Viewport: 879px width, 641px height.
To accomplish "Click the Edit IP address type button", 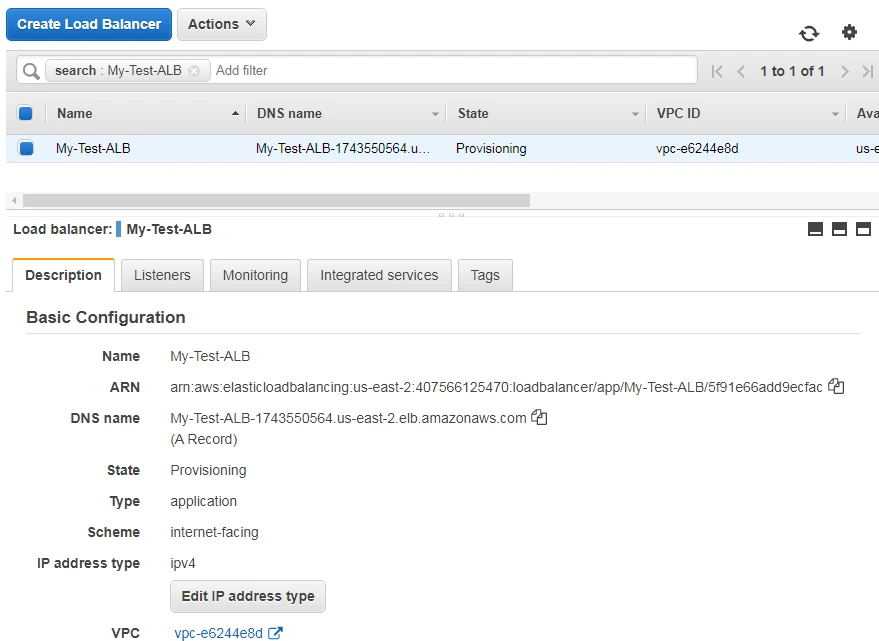I will (x=247, y=596).
